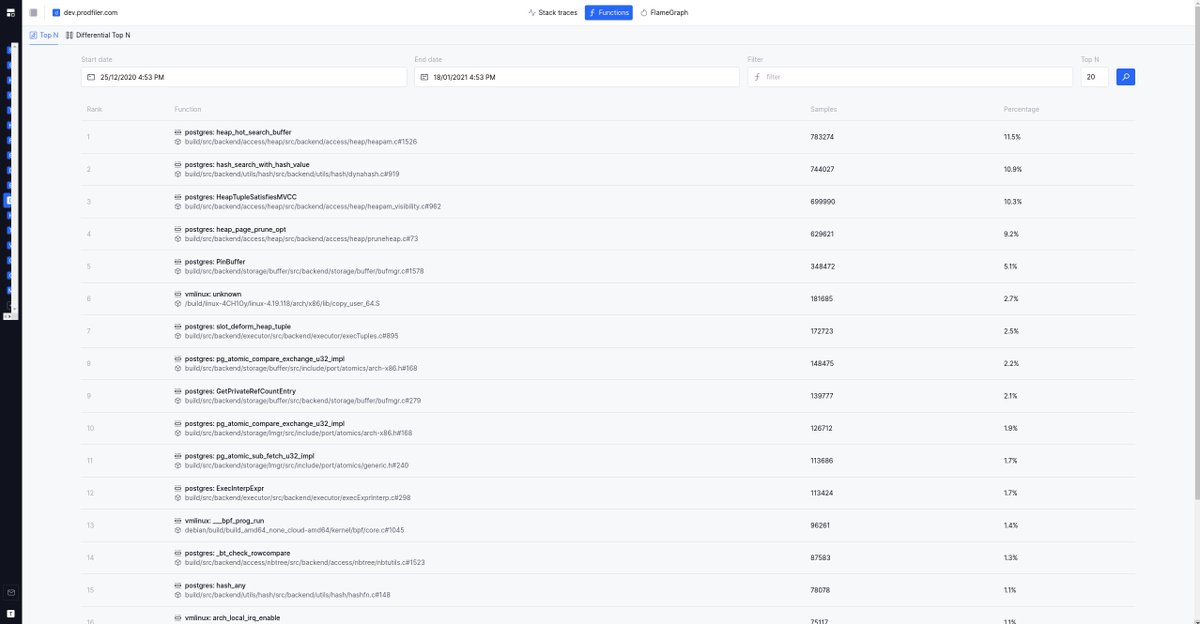1200x624 pixels.
Task: Click executable icon beside vmlinux: unknown
Action: click(178, 294)
